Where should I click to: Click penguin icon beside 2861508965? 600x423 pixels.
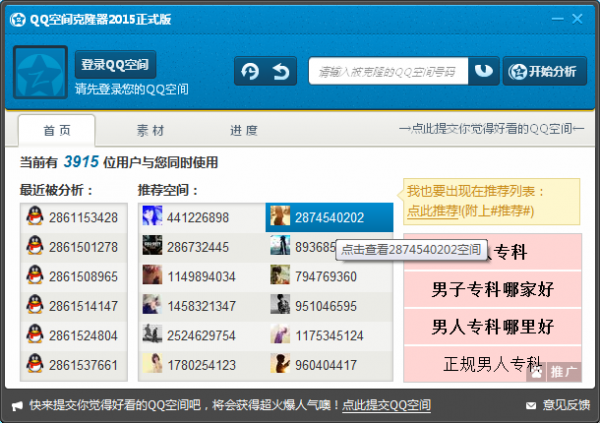(x=35, y=275)
